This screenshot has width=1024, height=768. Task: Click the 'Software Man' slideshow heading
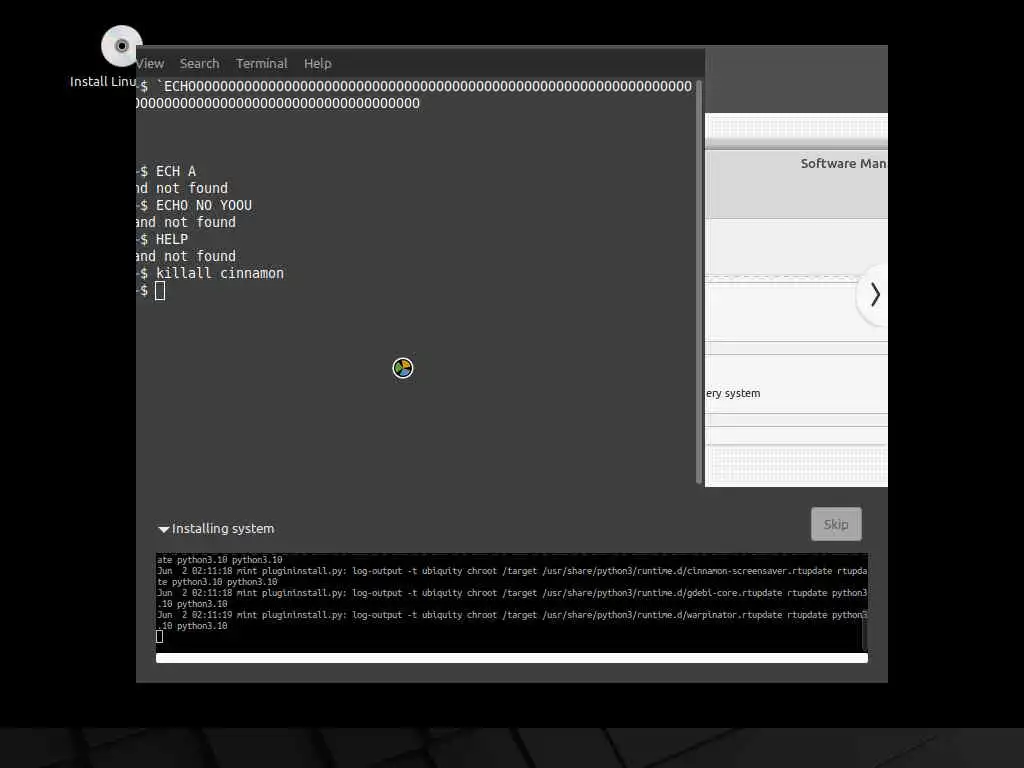pos(843,163)
